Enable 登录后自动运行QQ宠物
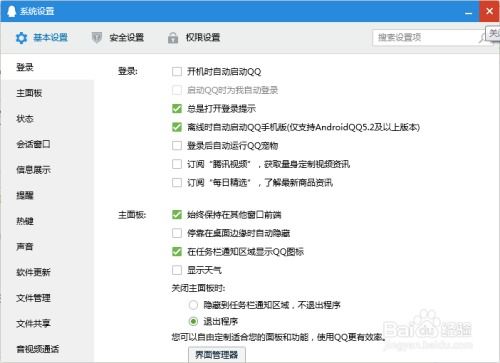The width and height of the screenshot is (500, 363). pos(177,146)
